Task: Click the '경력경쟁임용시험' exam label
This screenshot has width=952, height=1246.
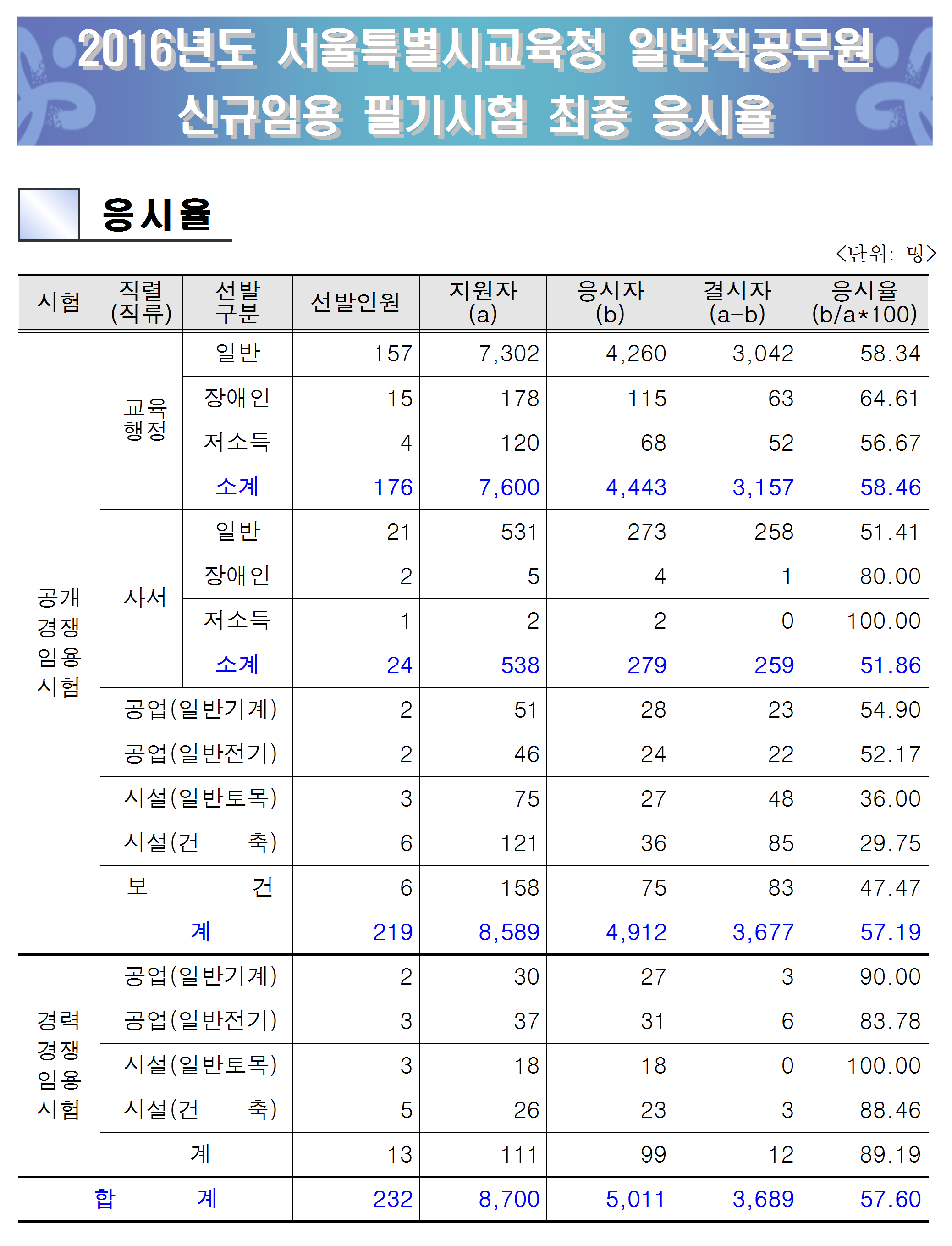Action: pos(59,1064)
